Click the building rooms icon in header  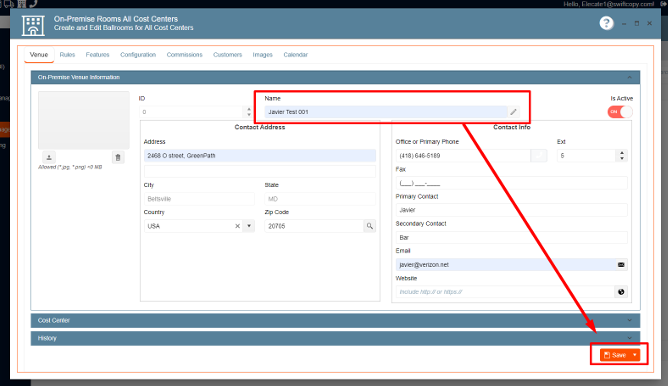pyautogui.click(x=33, y=25)
